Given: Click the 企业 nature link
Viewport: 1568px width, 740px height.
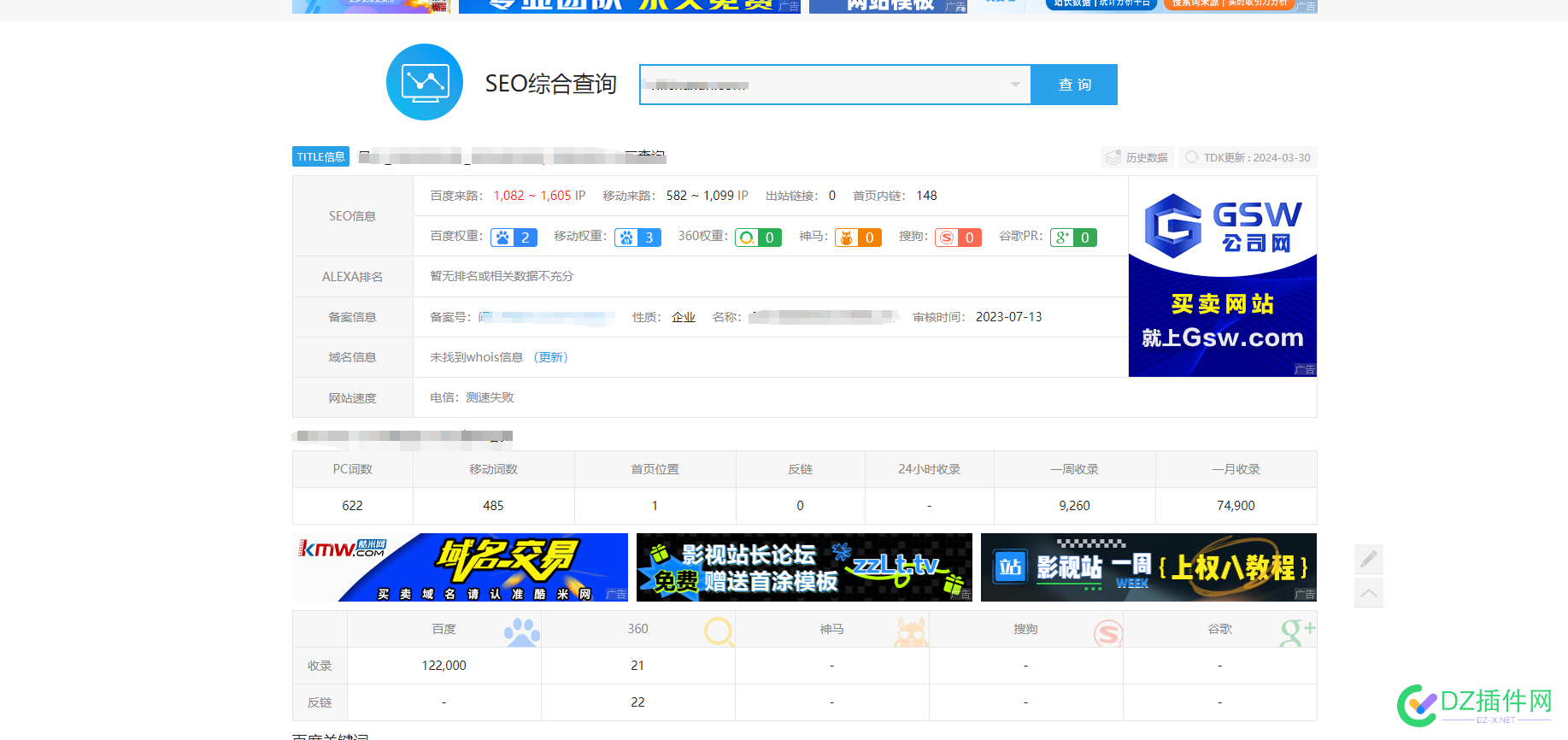Looking at the screenshot, I should (x=684, y=317).
